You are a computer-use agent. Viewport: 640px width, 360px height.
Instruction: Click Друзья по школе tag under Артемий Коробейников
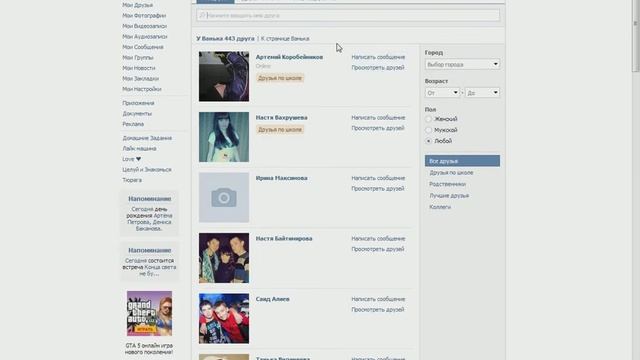coord(280,78)
